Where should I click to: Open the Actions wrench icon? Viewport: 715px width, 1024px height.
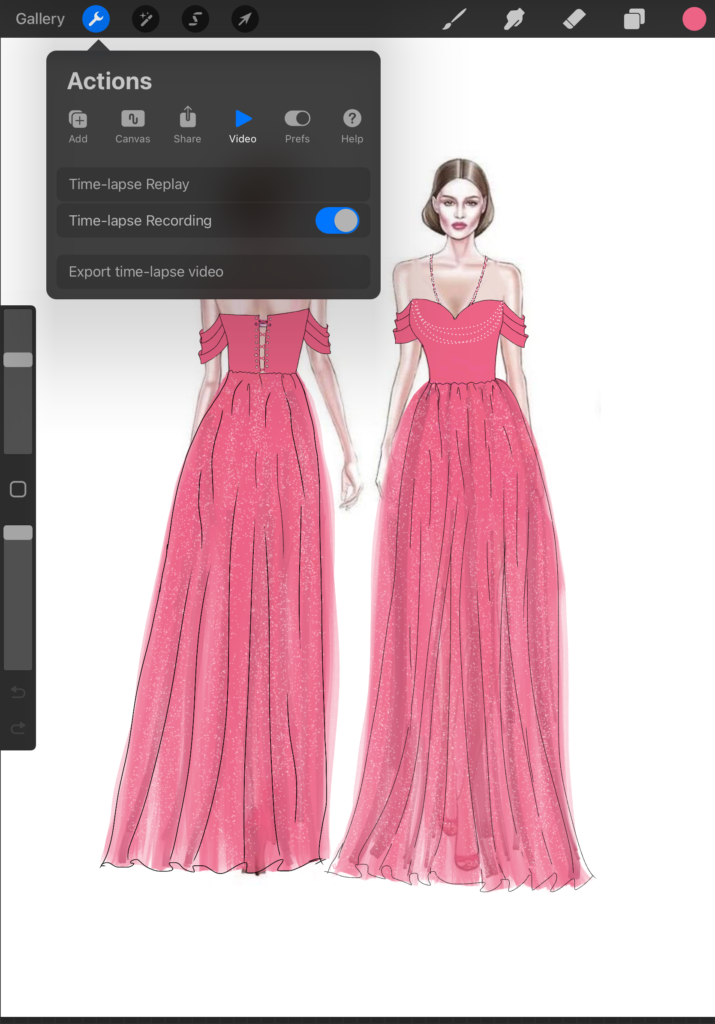[x=96, y=19]
